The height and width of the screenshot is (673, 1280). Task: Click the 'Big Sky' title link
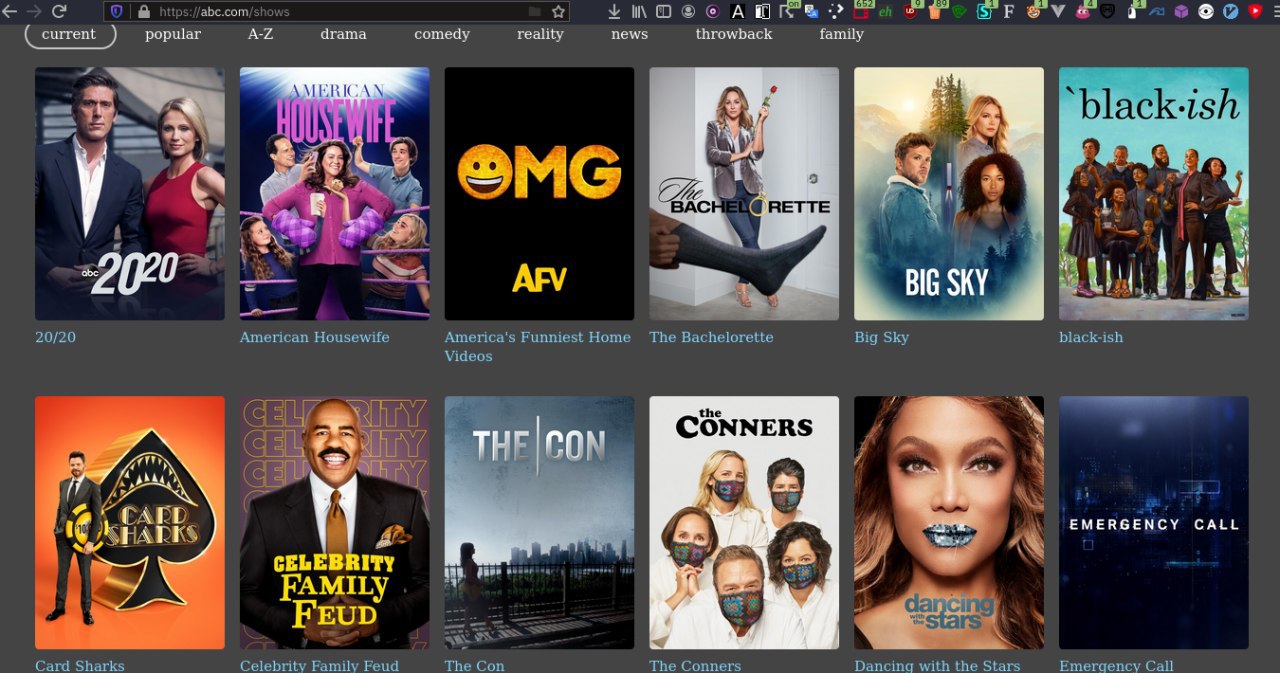882,338
